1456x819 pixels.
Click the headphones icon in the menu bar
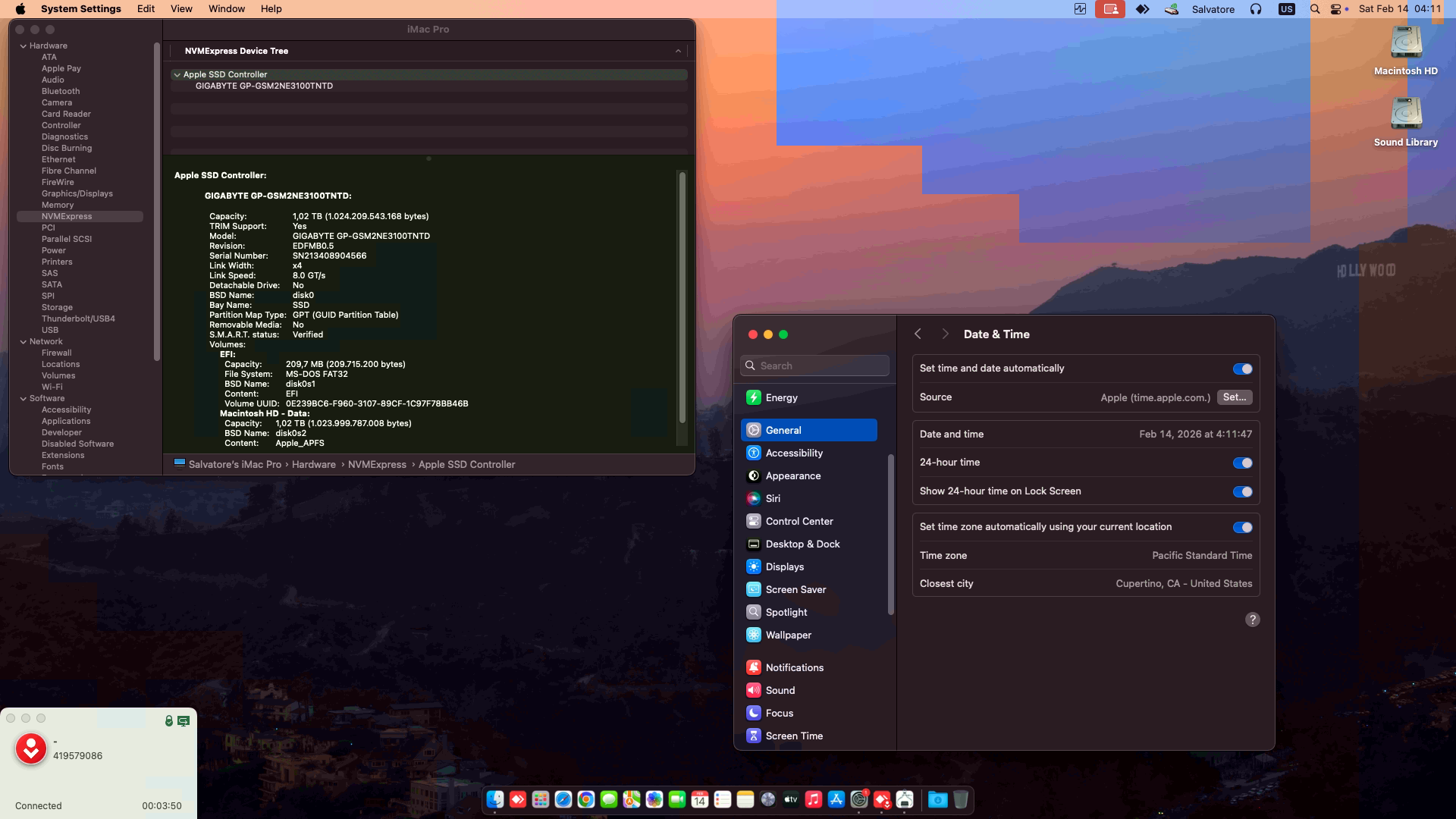pyautogui.click(x=1256, y=9)
